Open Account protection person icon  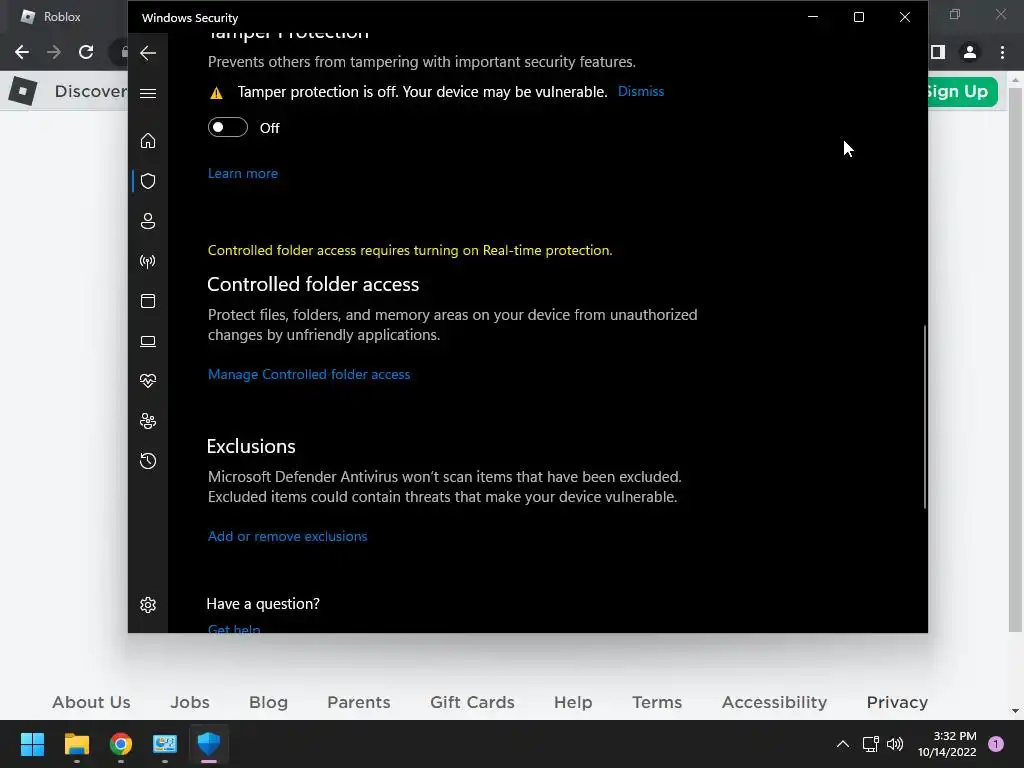point(148,221)
